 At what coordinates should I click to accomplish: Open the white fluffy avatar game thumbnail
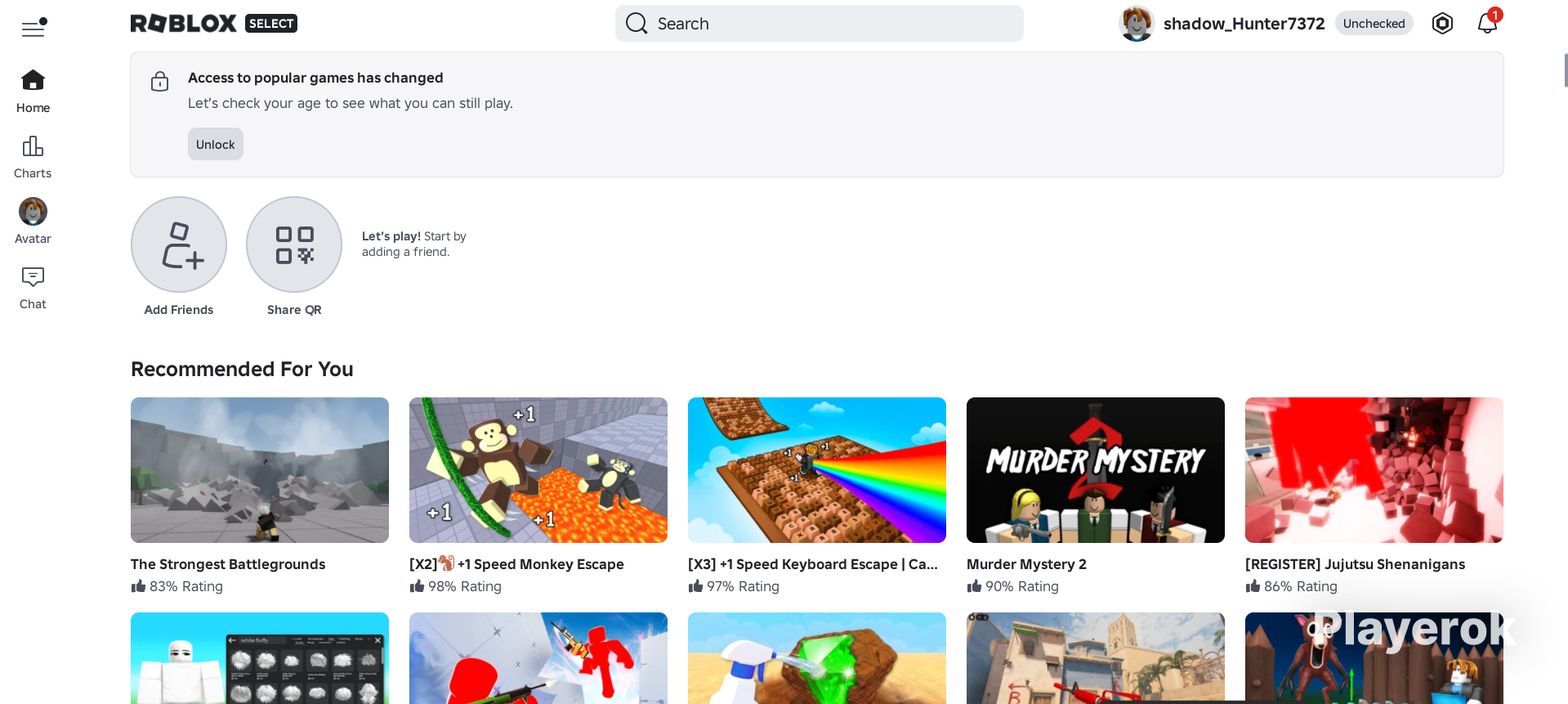(260, 658)
